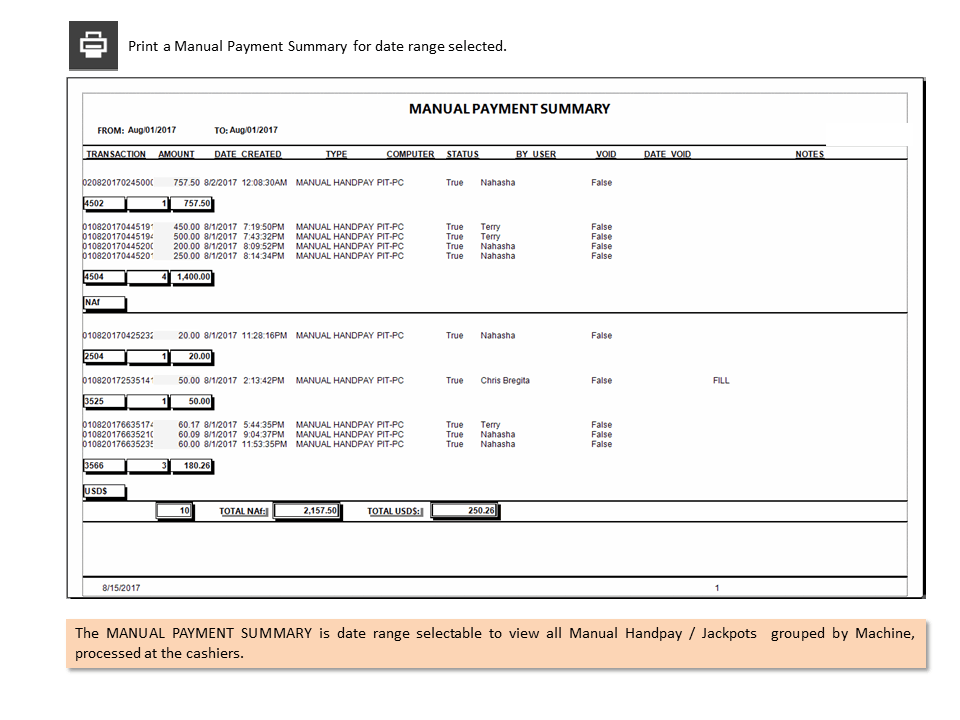This screenshot has width=960, height=720.
Task: Select the 1,400.00 subtotal box for machine 4504
Action: click(192, 277)
